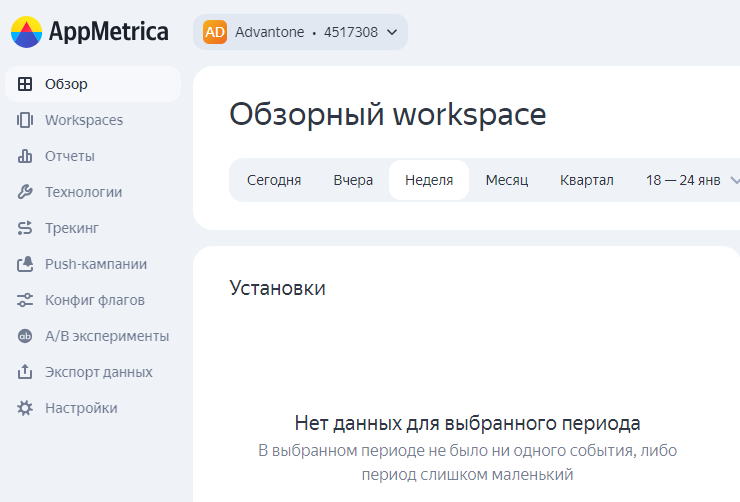Viewport: 740px width, 502px height.
Task: Click the Трекинг arrows icon
Action: [25, 228]
